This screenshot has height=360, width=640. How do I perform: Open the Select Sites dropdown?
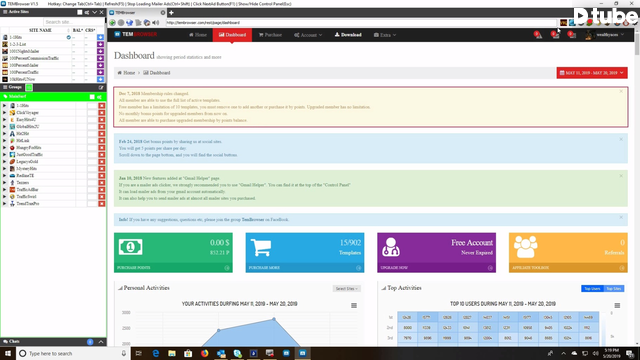pos(346,289)
